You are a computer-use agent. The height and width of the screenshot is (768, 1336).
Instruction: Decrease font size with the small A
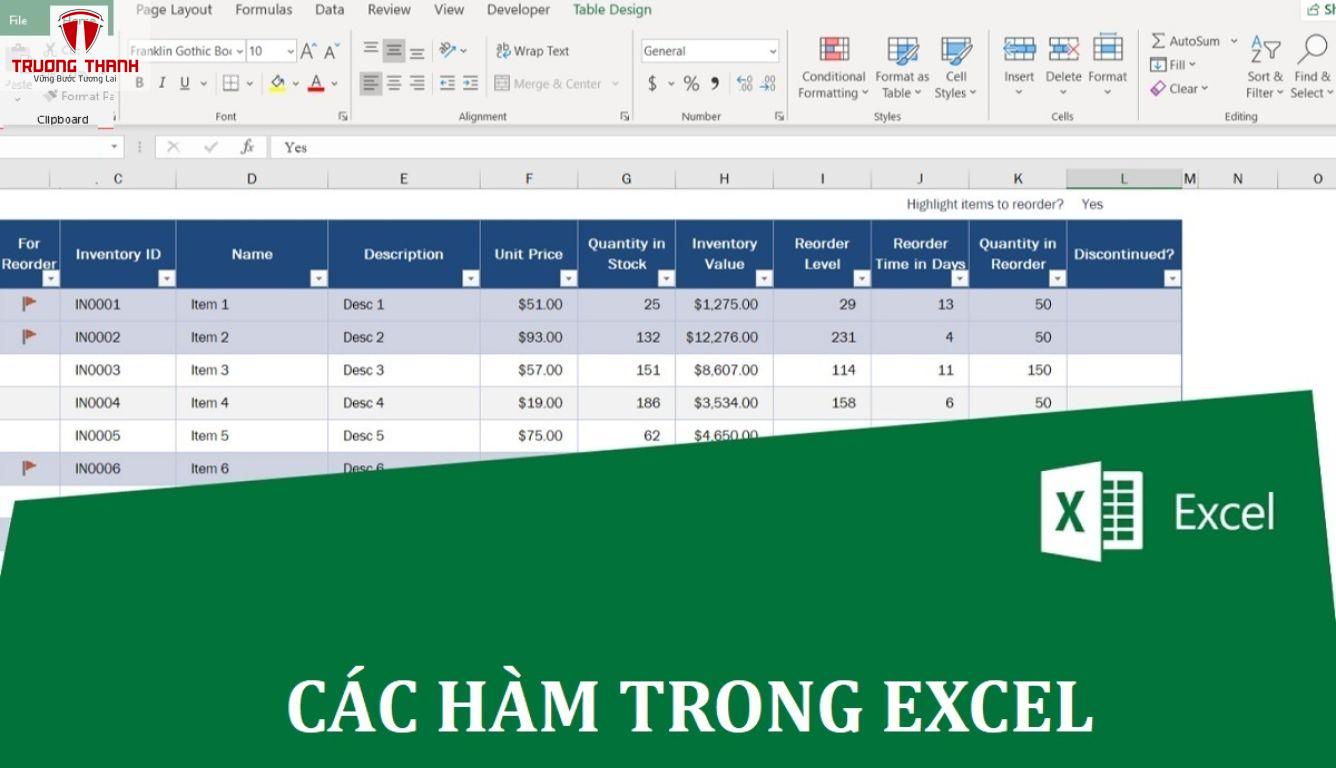pyautogui.click(x=332, y=51)
